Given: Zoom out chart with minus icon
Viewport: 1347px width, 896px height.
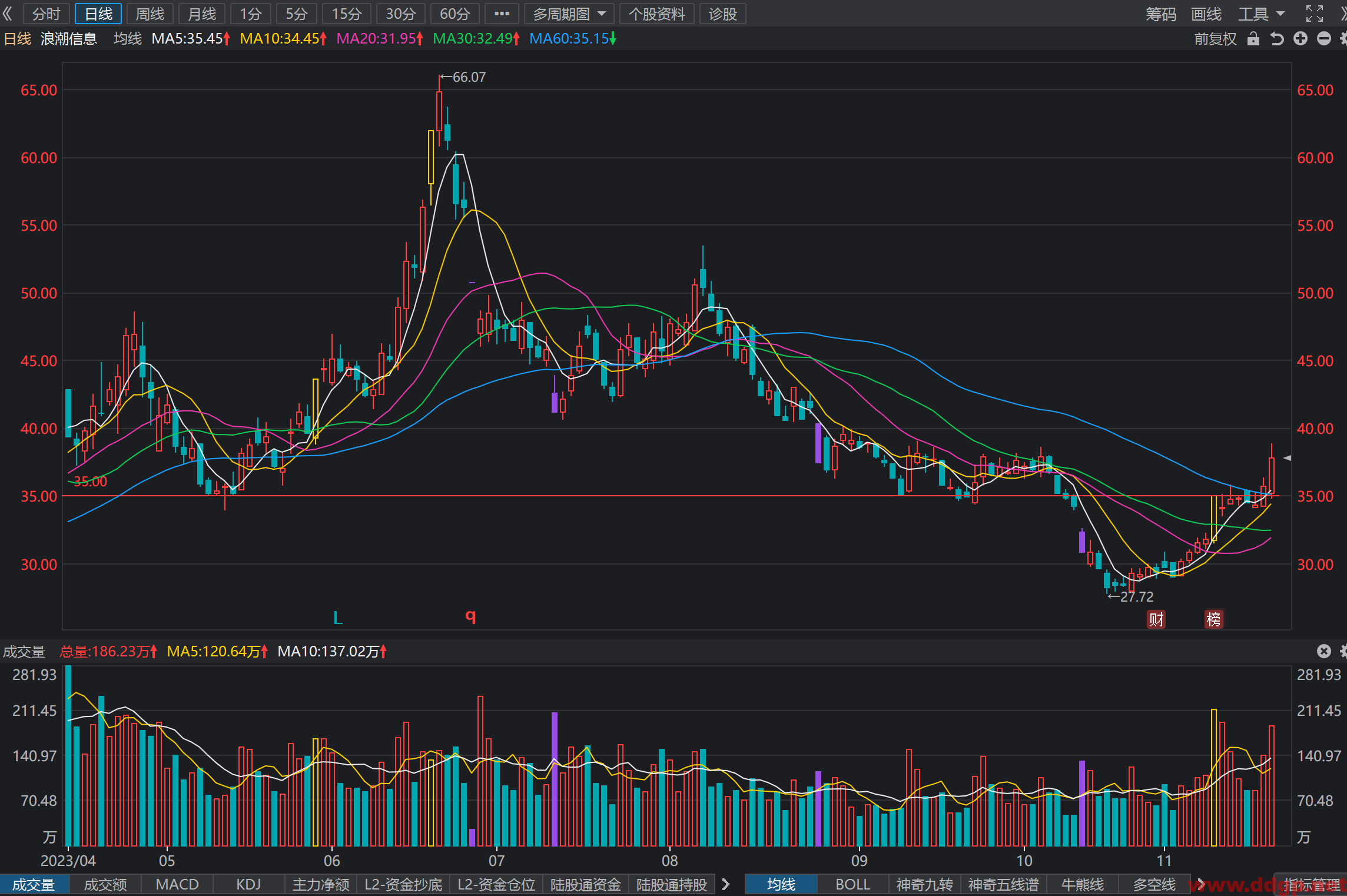Looking at the screenshot, I should pos(1324,39).
